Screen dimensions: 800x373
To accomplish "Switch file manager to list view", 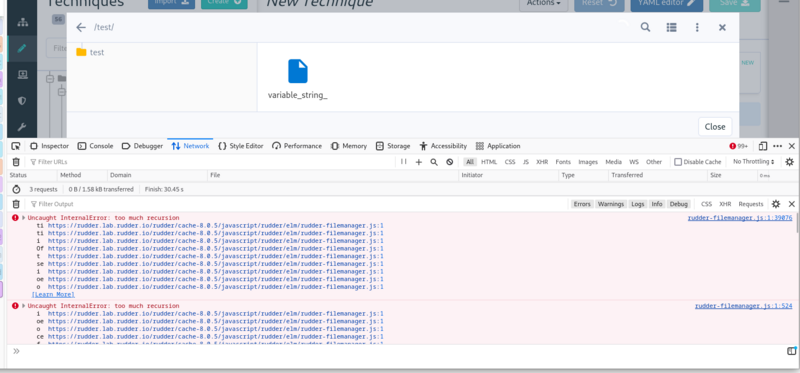I will coord(671,27).
